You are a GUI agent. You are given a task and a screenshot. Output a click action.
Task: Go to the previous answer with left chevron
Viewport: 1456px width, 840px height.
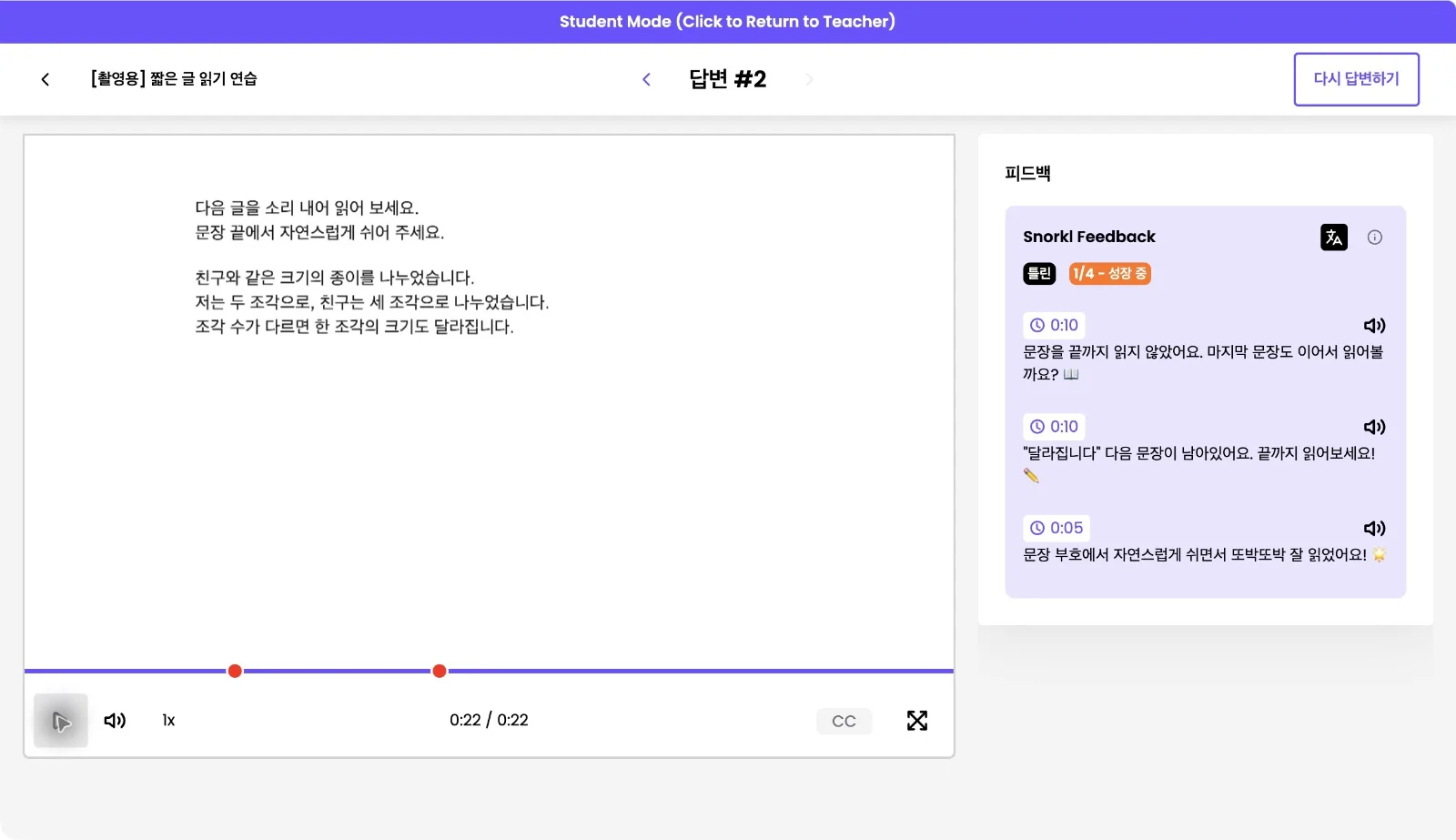[647, 79]
